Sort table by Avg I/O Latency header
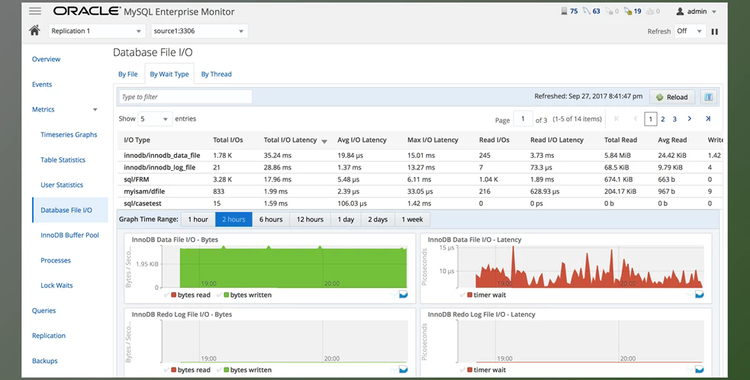 [x=362, y=140]
